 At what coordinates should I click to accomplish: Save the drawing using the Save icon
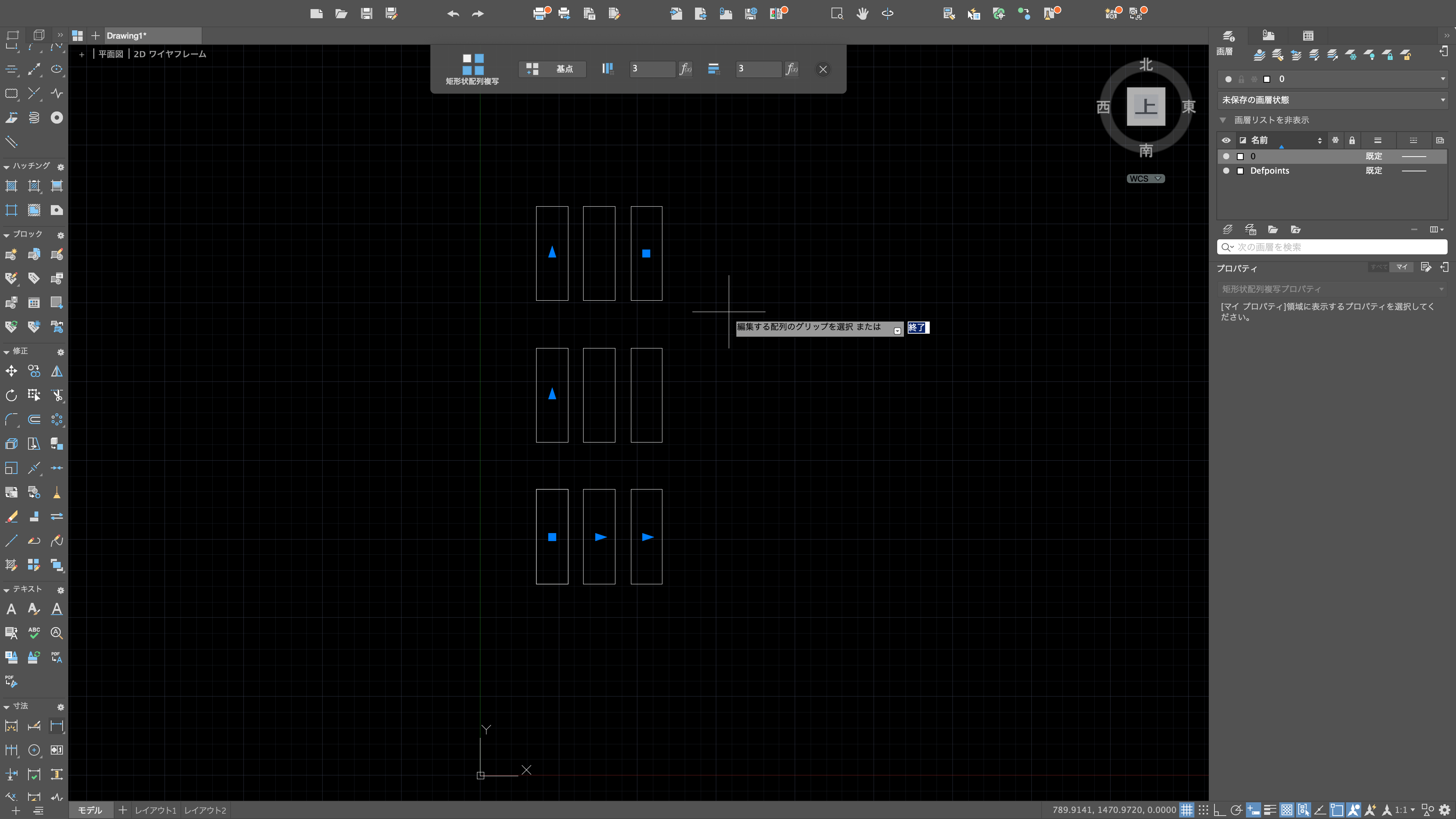point(366,13)
